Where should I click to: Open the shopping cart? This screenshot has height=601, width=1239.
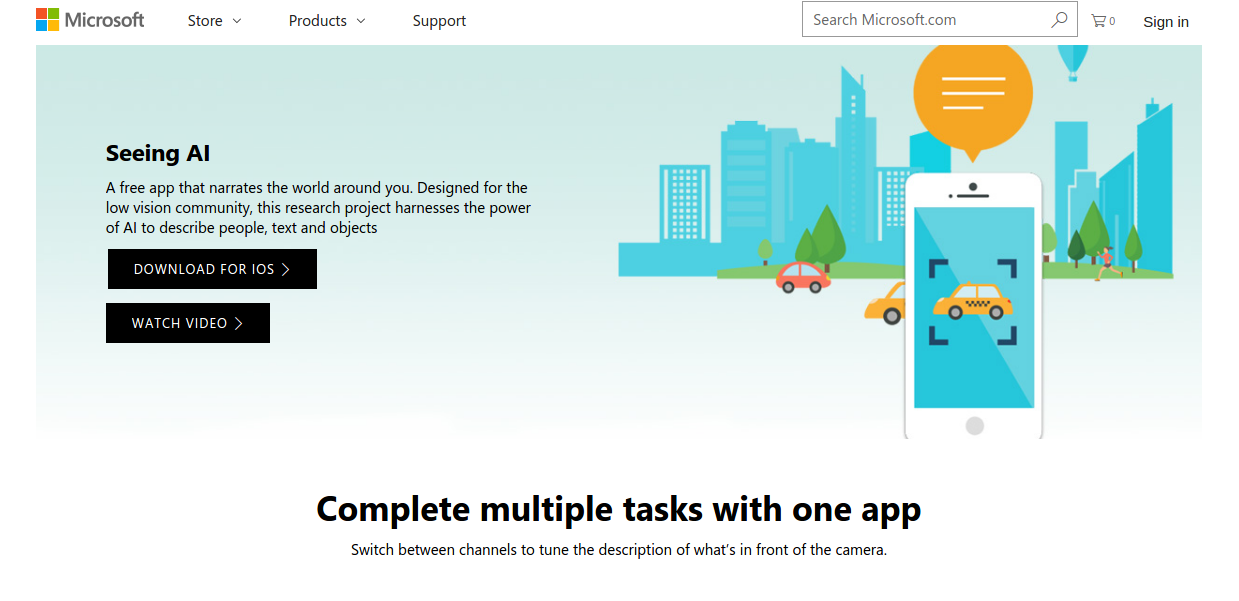pos(1102,21)
